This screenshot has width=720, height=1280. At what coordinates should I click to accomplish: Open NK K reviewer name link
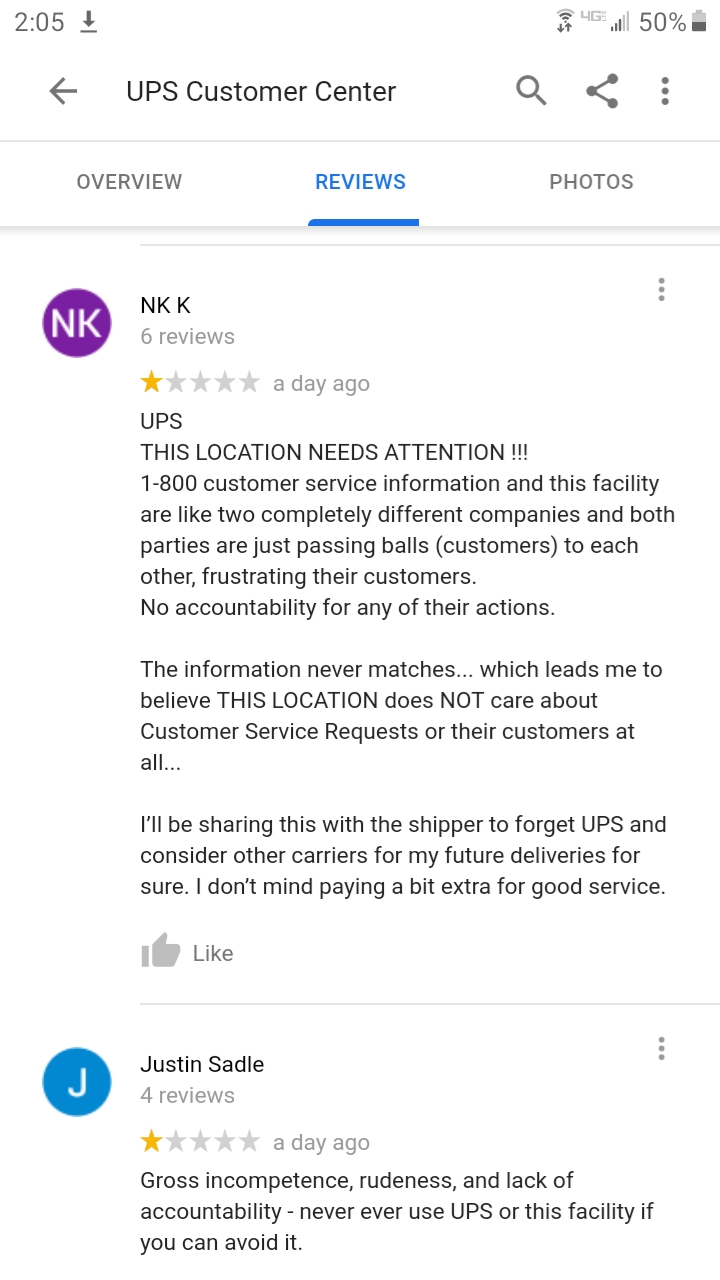point(165,306)
